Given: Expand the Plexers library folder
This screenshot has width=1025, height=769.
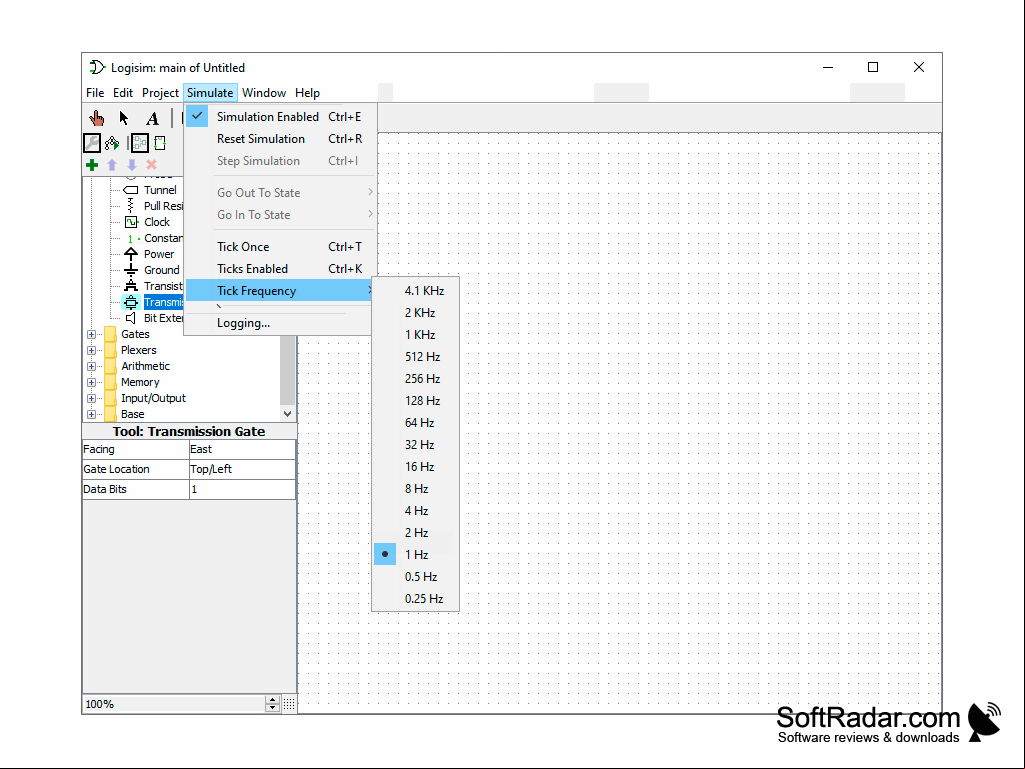Looking at the screenshot, I should tap(92, 350).
